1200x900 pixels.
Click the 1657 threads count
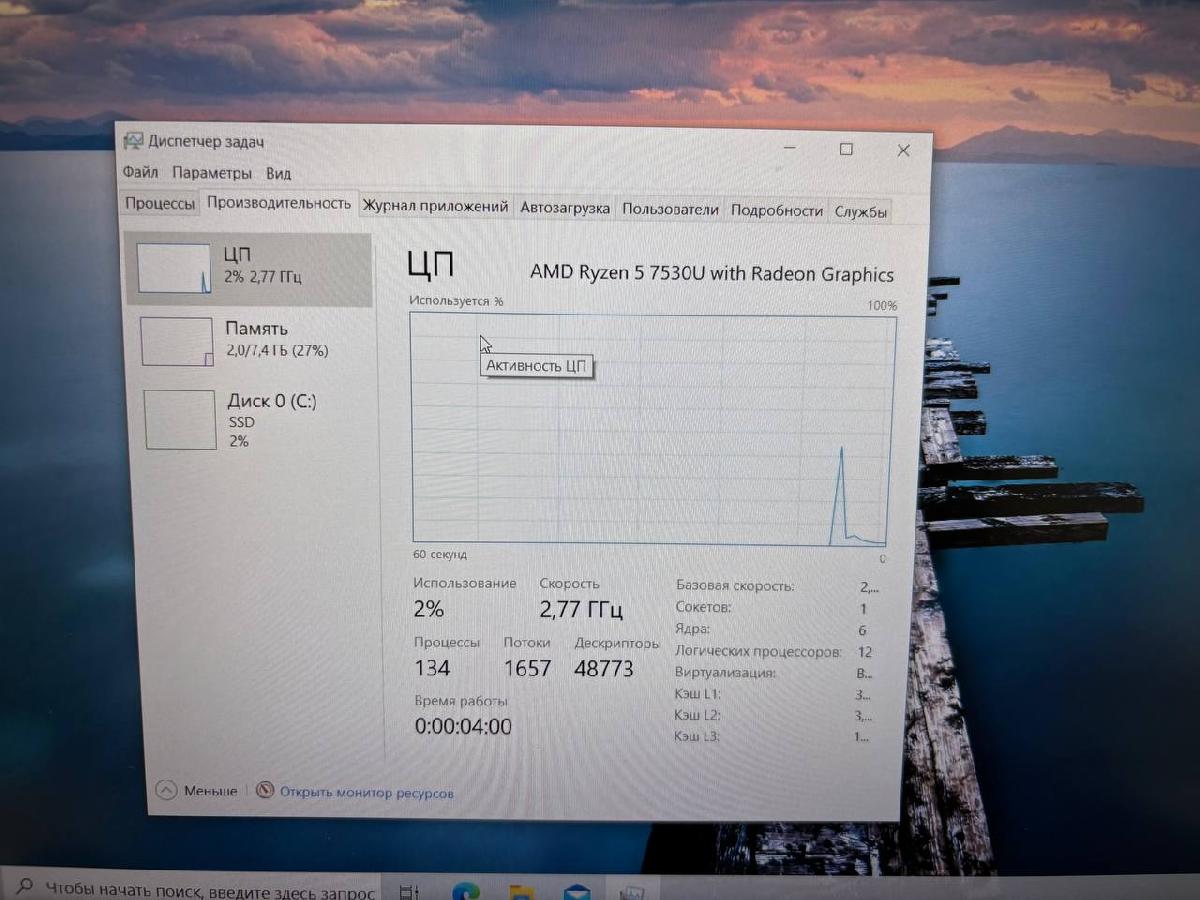click(x=527, y=668)
